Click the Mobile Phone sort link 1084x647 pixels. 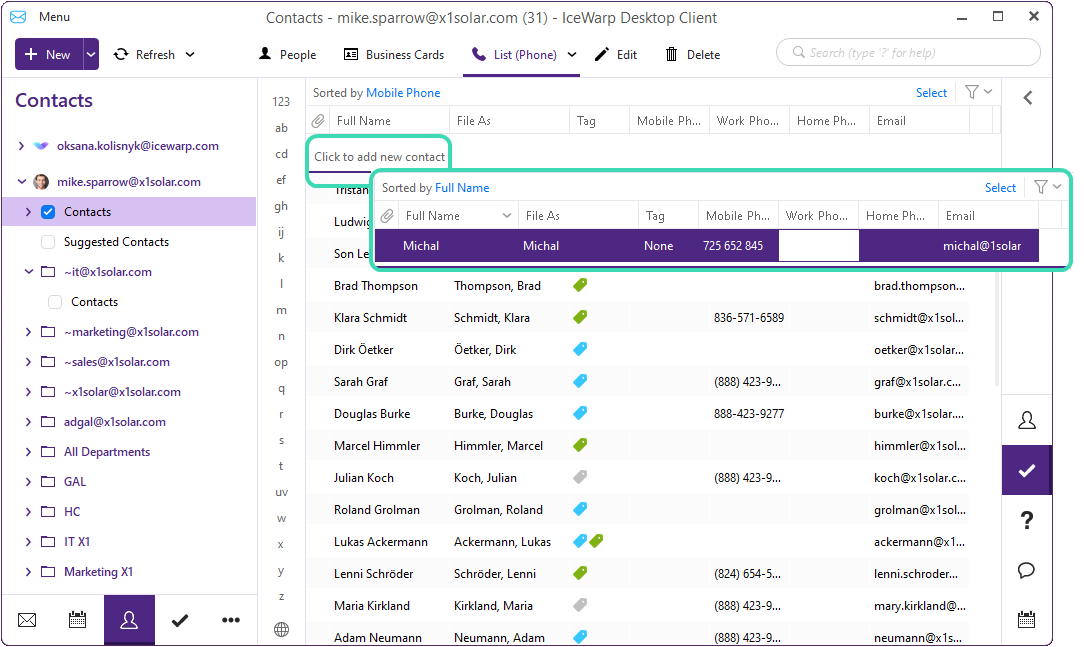point(403,93)
